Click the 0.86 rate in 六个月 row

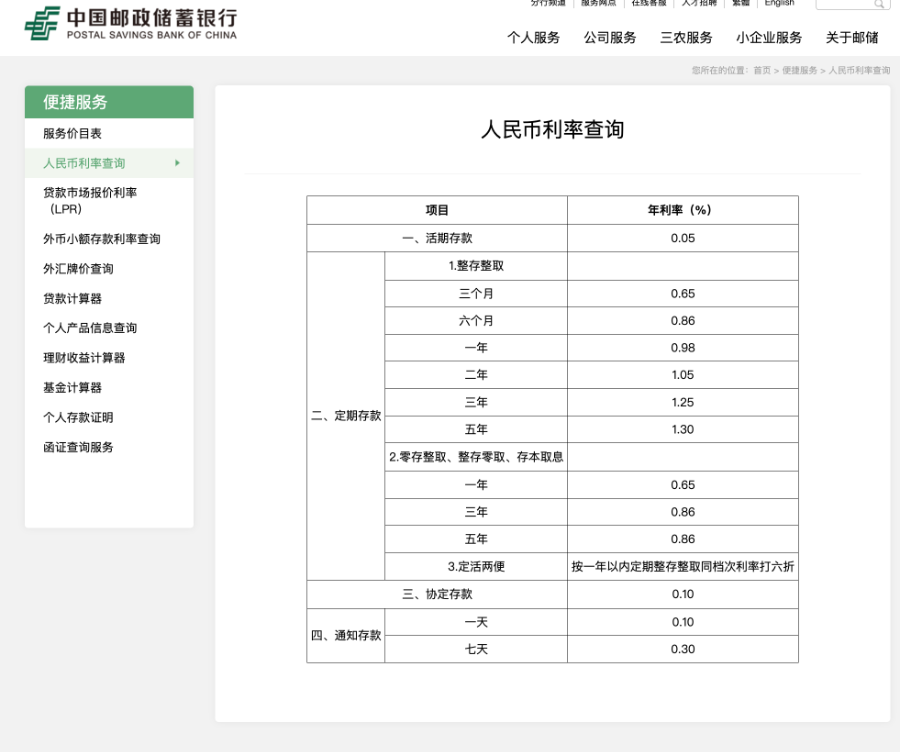tap(682, 321)
